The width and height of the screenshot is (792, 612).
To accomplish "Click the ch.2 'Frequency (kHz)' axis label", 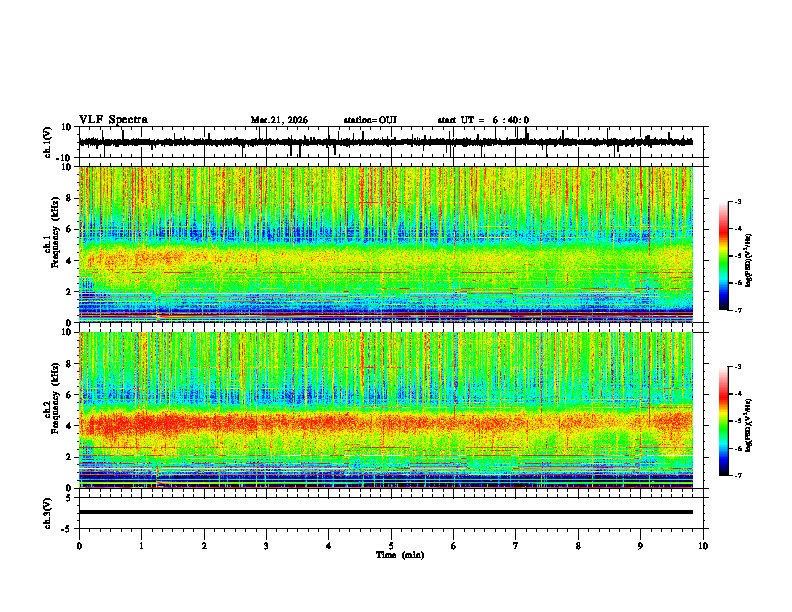I will pyautogui.click(x=55, y=398).
